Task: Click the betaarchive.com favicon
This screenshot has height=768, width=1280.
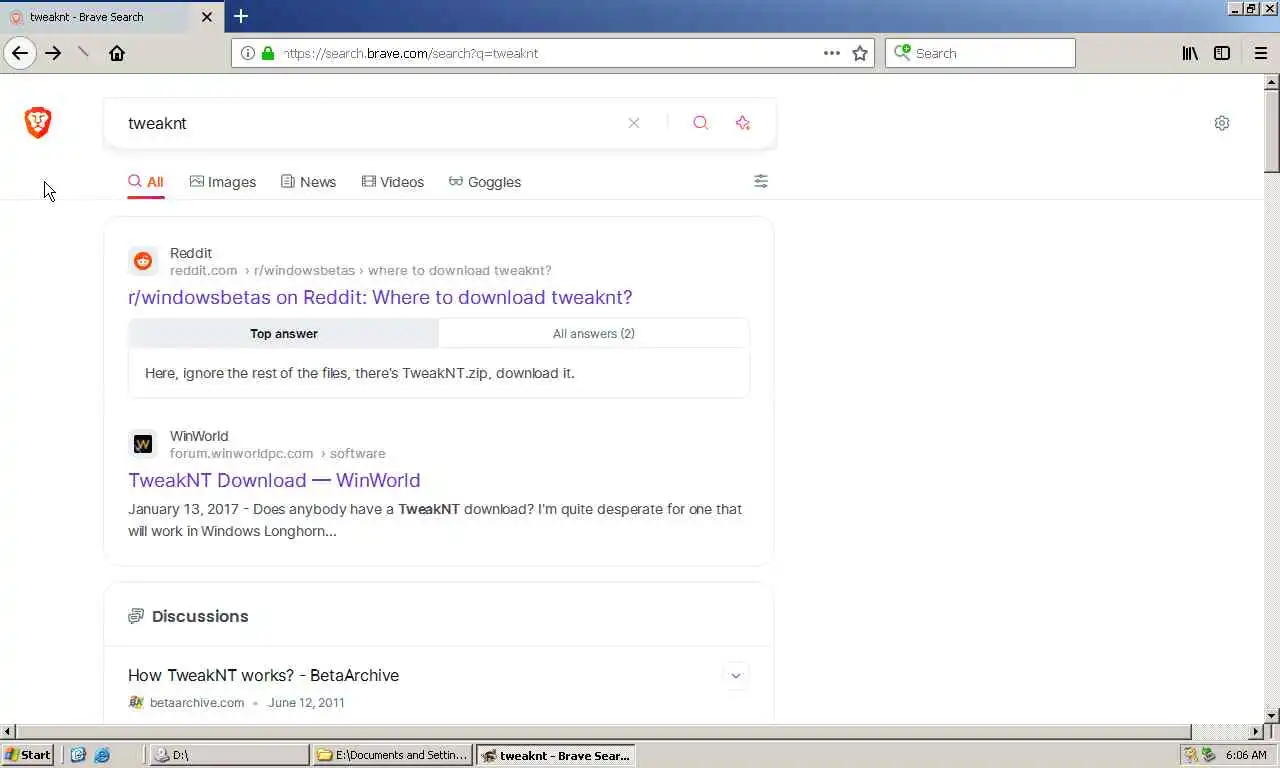Action: (x=136, y=702)
